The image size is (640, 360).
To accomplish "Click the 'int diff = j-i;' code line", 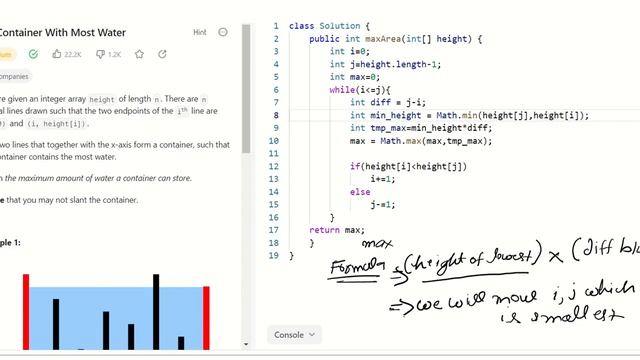I will [x=388, y=102].
